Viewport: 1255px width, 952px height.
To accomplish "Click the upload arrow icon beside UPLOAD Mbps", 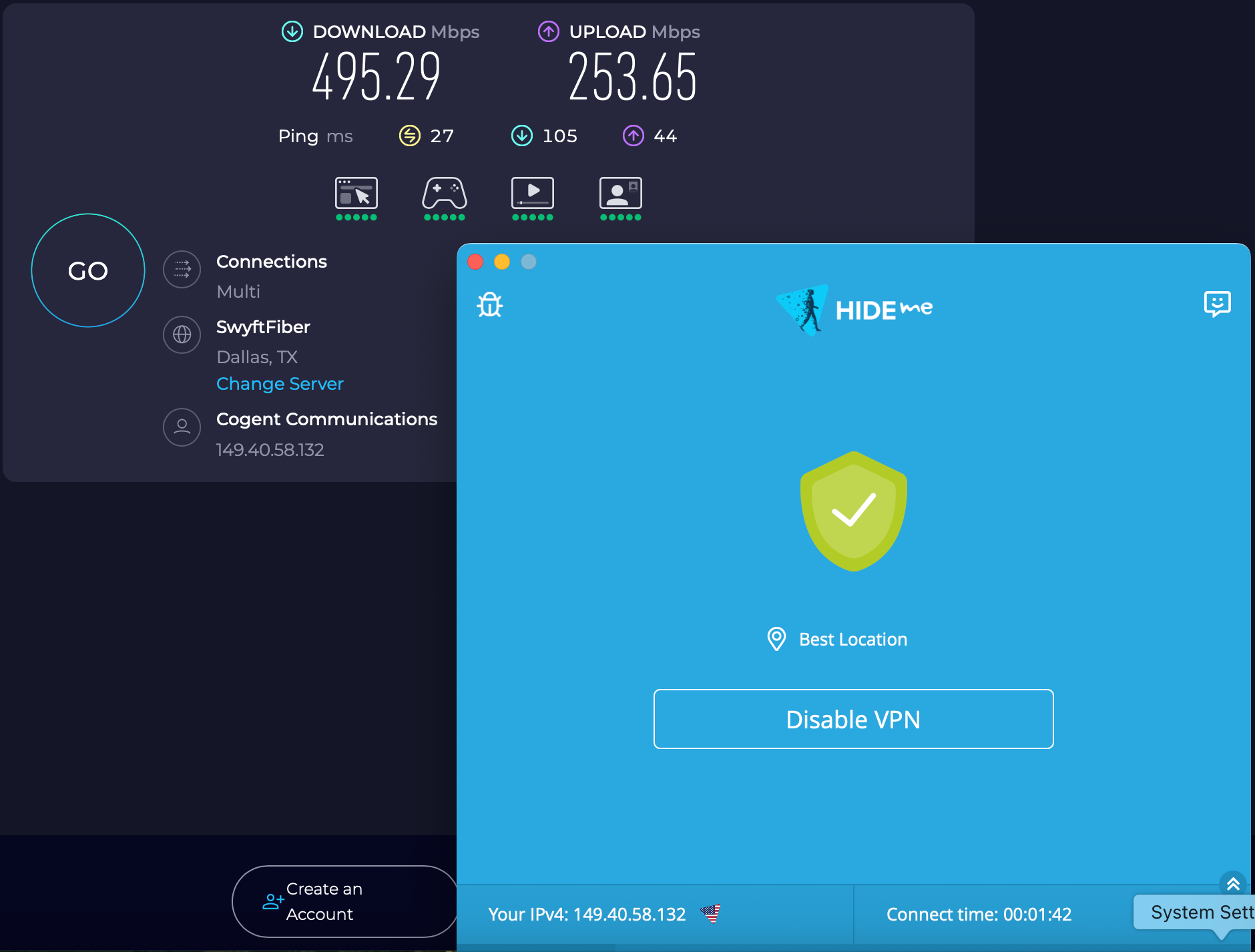I will (549, 31).
